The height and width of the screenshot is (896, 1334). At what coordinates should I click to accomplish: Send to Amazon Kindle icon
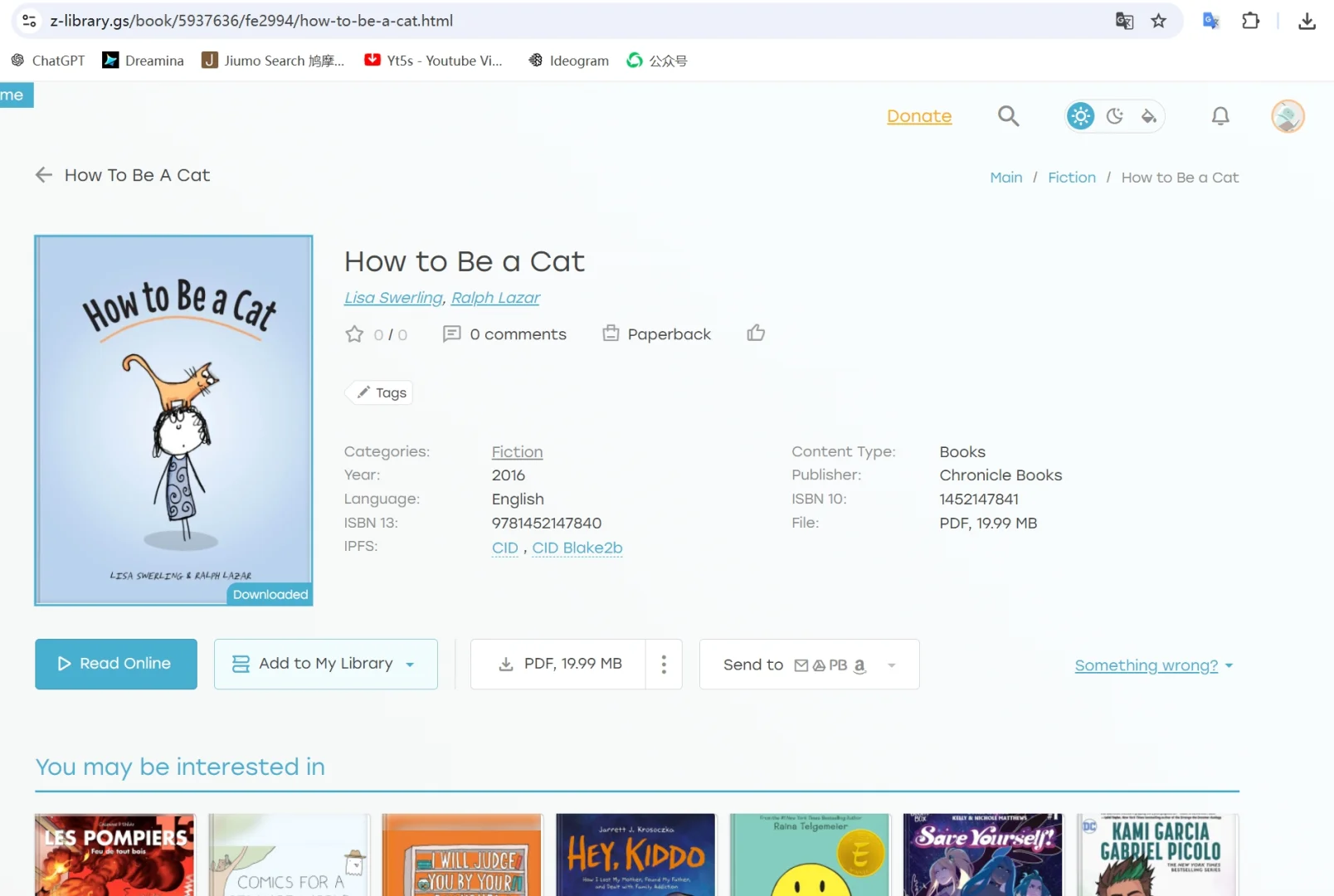[x=859, y=665]
